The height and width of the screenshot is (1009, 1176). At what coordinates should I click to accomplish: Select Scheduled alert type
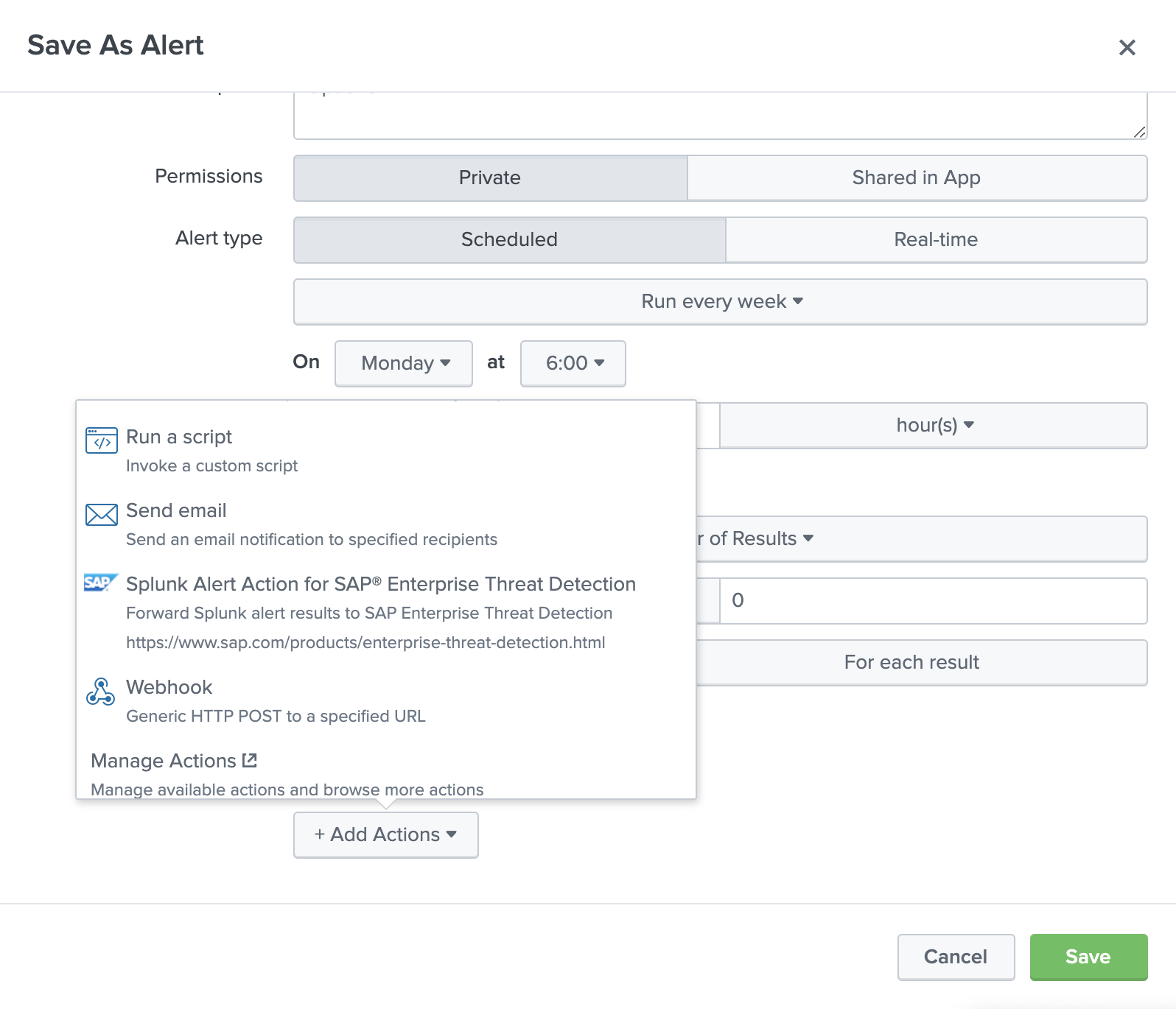509,239
